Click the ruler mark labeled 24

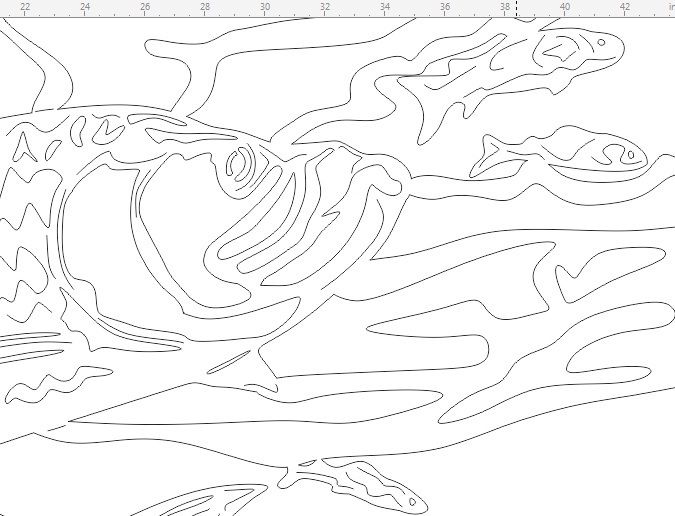85,7
